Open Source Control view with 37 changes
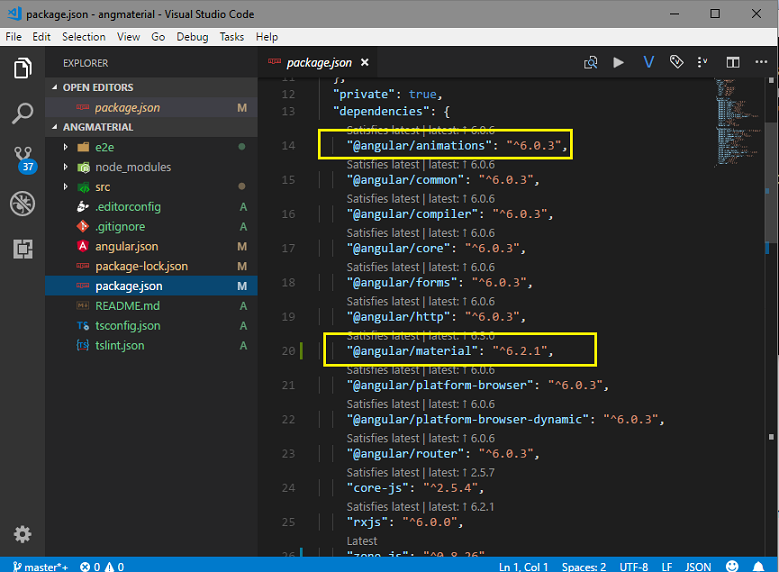 (23, 159)
